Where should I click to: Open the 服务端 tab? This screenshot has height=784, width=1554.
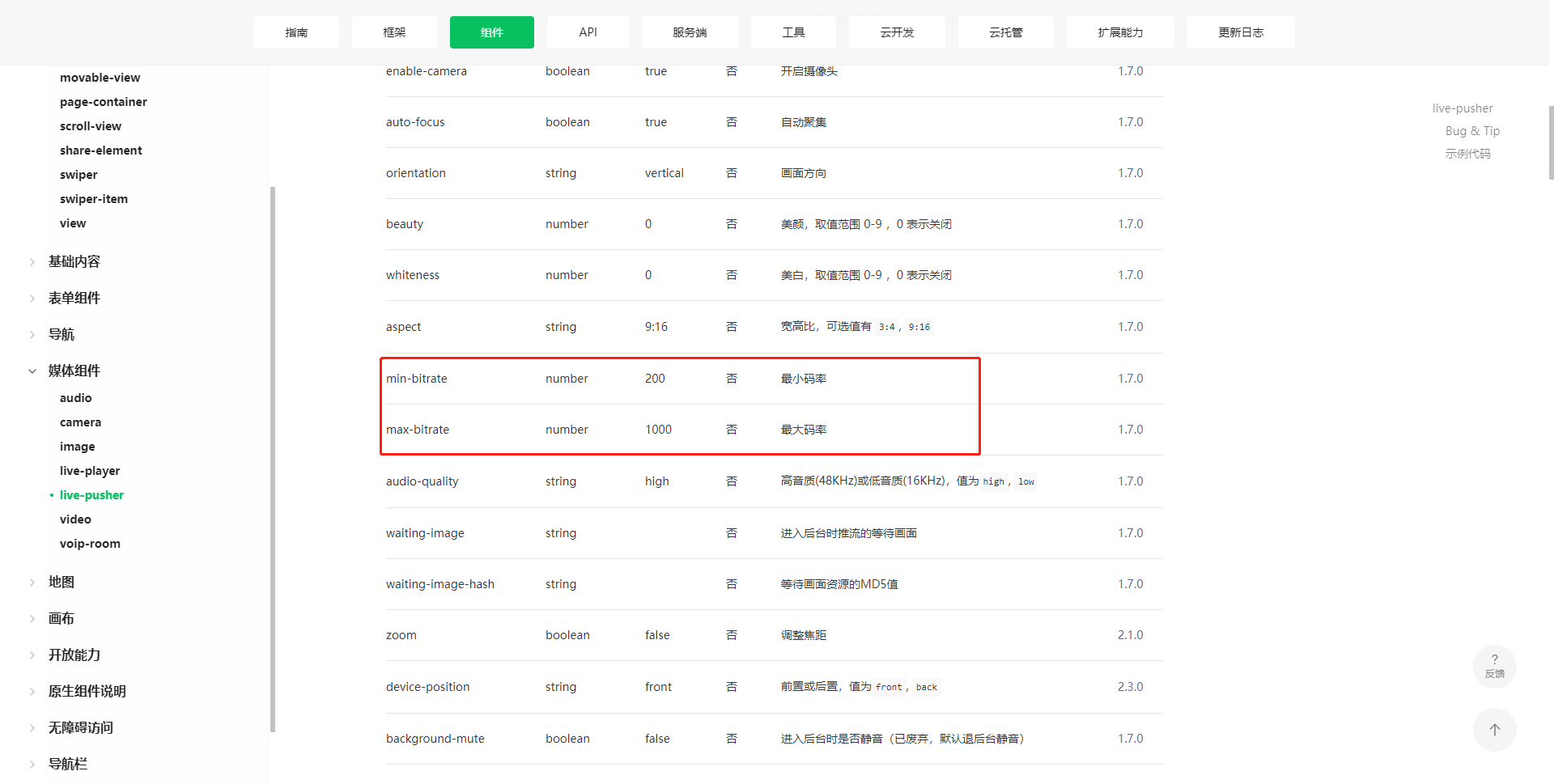(x=690, y=32)
